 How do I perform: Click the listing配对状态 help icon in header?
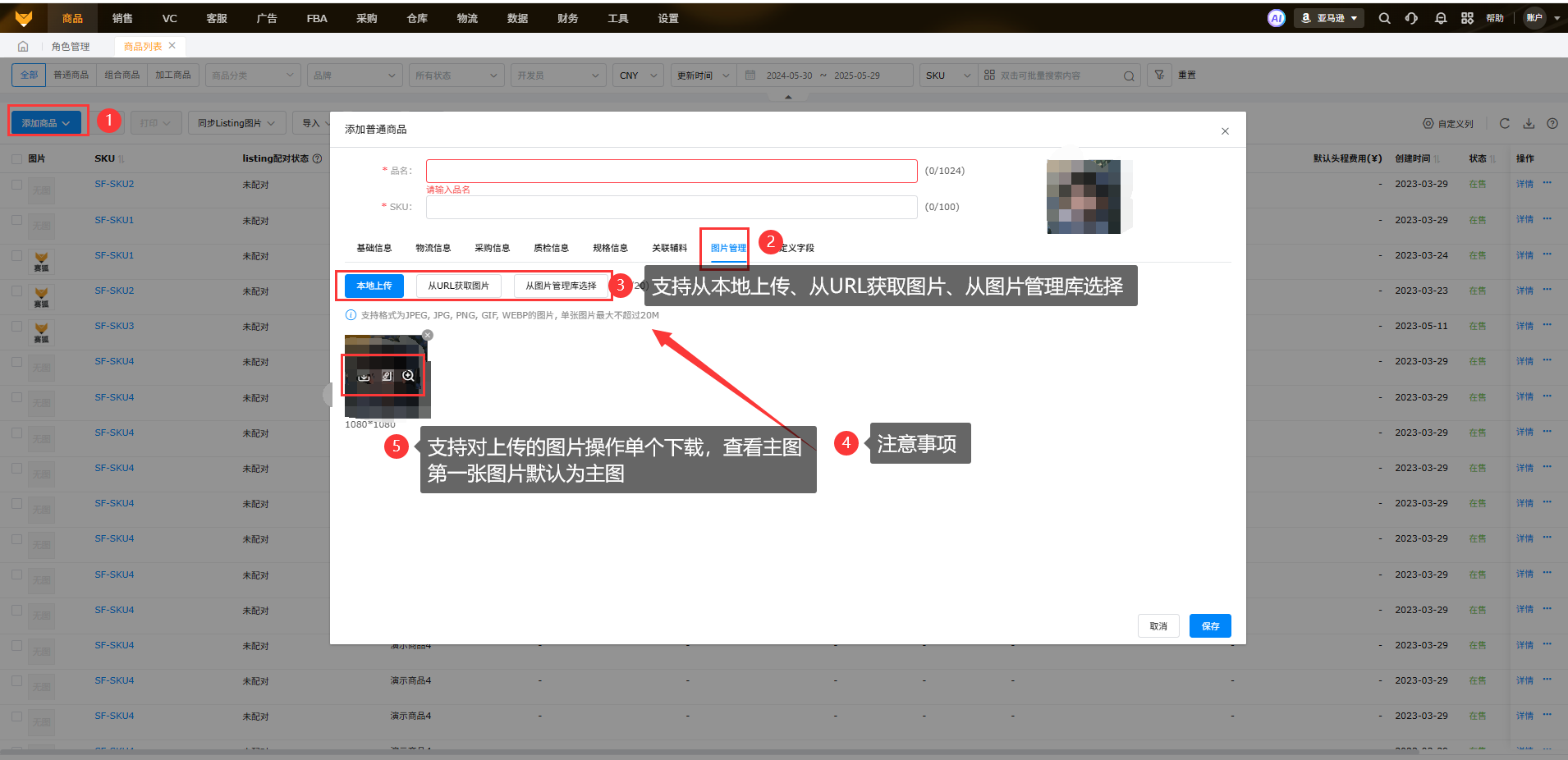point(318,158)
